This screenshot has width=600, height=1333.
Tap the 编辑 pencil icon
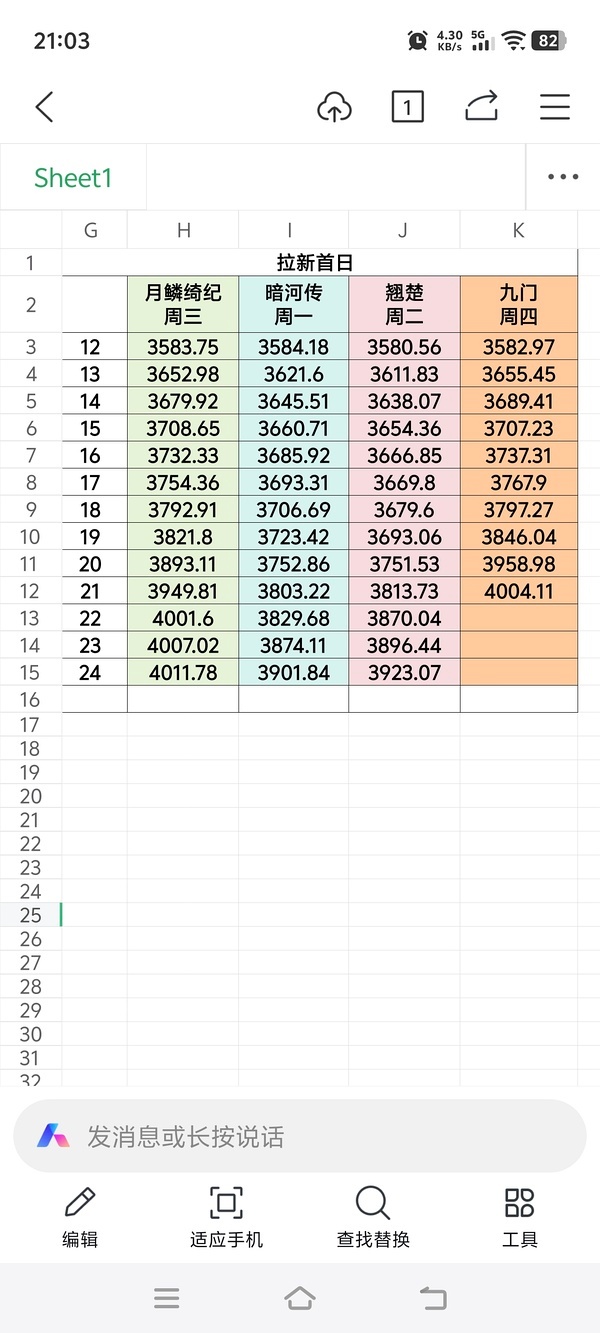click(80, 1203)
